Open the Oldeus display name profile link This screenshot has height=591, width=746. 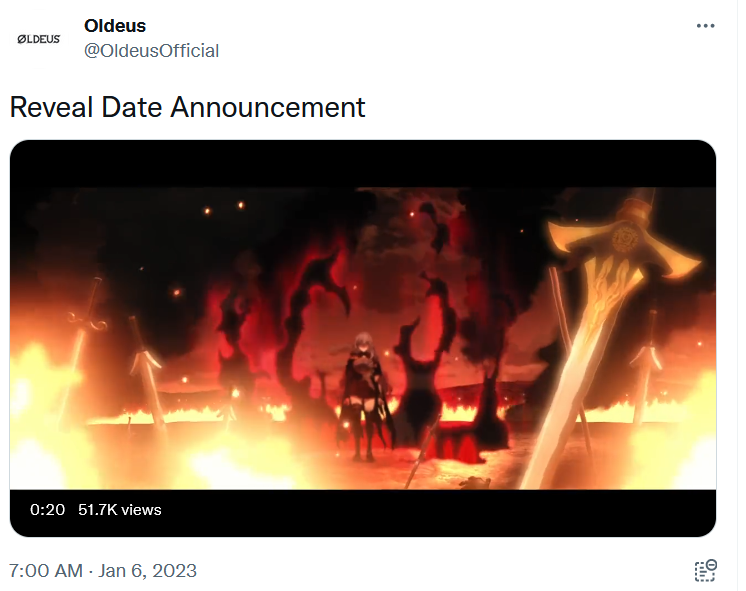point(115,25)
